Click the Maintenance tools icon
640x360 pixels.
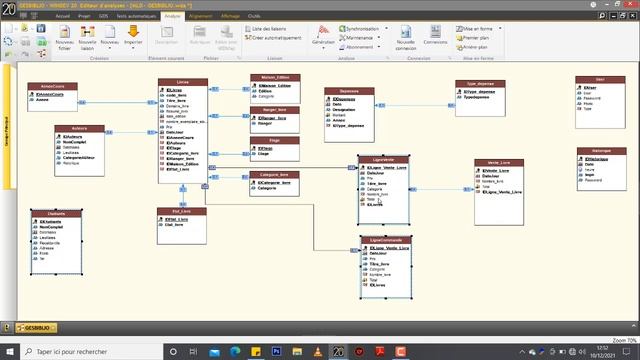342,38
